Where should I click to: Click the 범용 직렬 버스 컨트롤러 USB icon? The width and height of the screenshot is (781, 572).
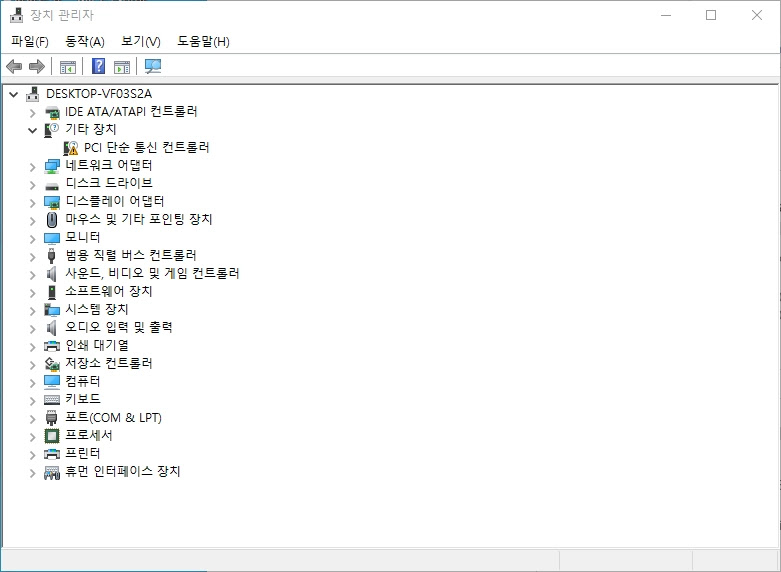click(52, 256)
